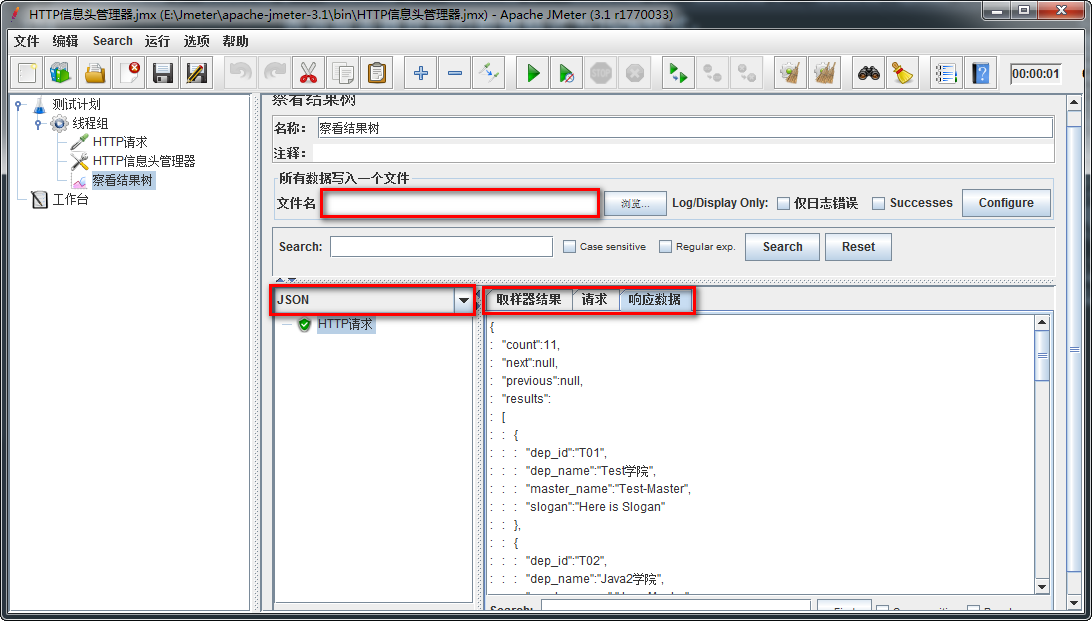The image size is (1092, 621).
Task: Open search with binoculars icon
Action: (x=868, y=72)
